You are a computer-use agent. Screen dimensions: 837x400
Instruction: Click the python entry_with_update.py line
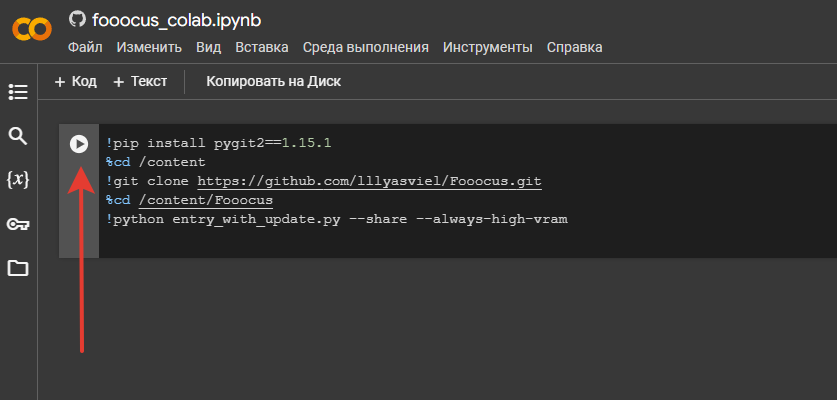[337, 219]
